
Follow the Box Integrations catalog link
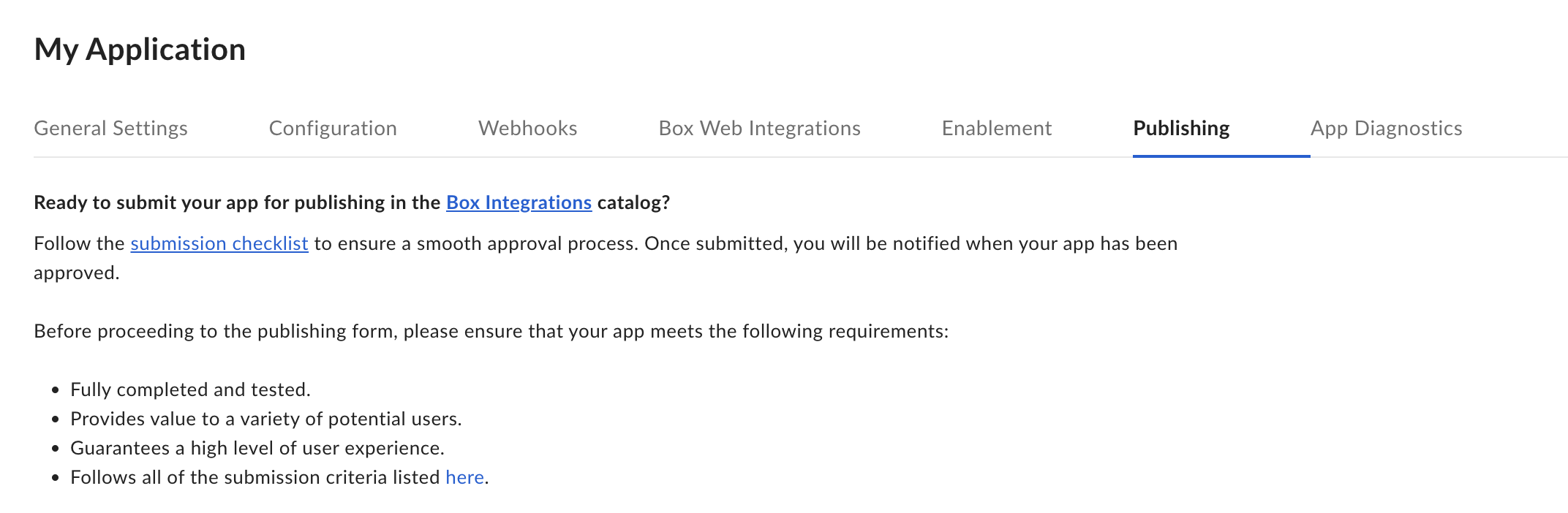click(519, 202)
